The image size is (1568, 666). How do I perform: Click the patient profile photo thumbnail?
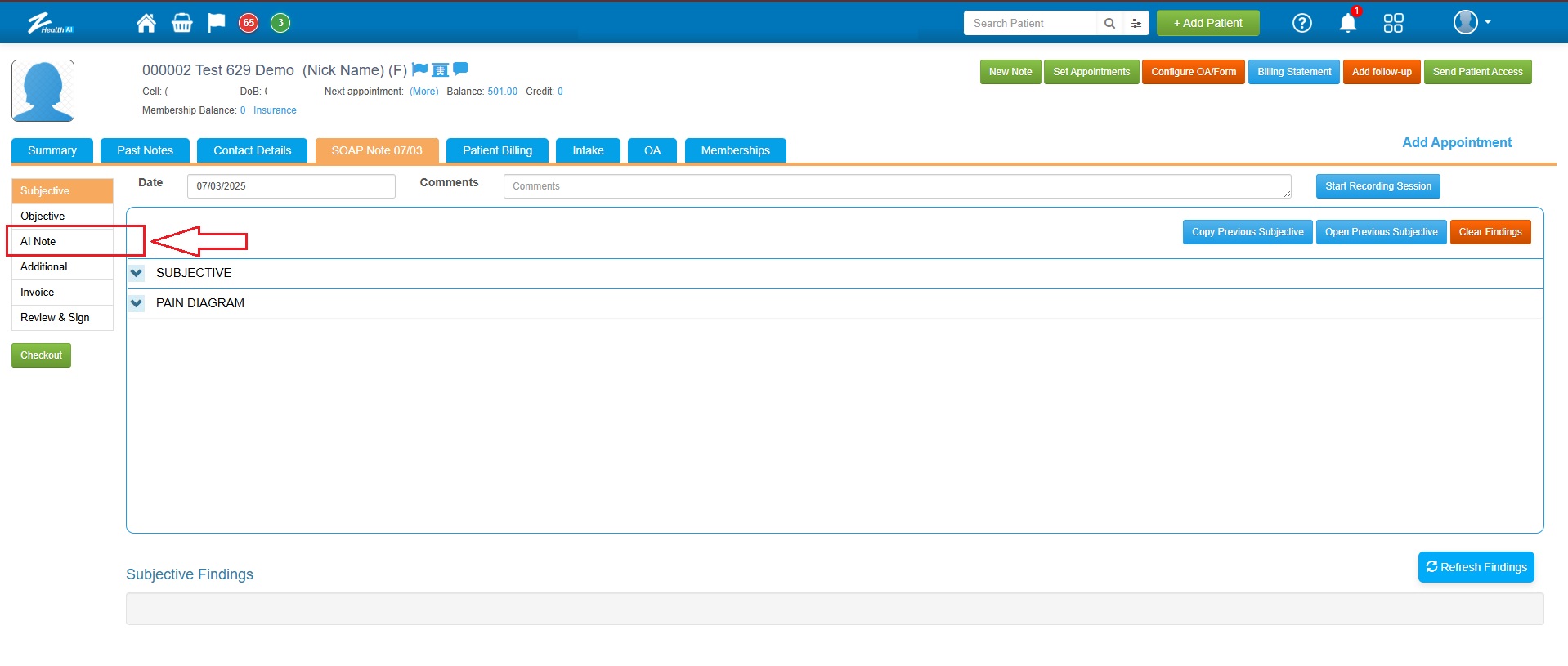click(x=43, y=91)
